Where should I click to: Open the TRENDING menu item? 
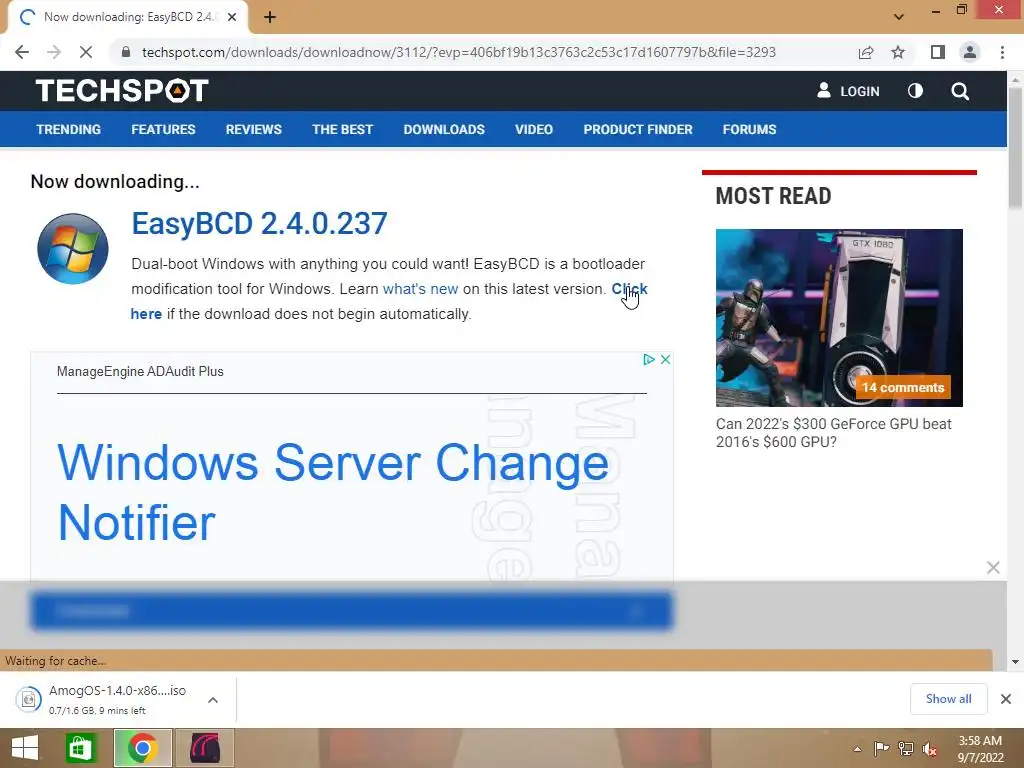coord(69,129)
